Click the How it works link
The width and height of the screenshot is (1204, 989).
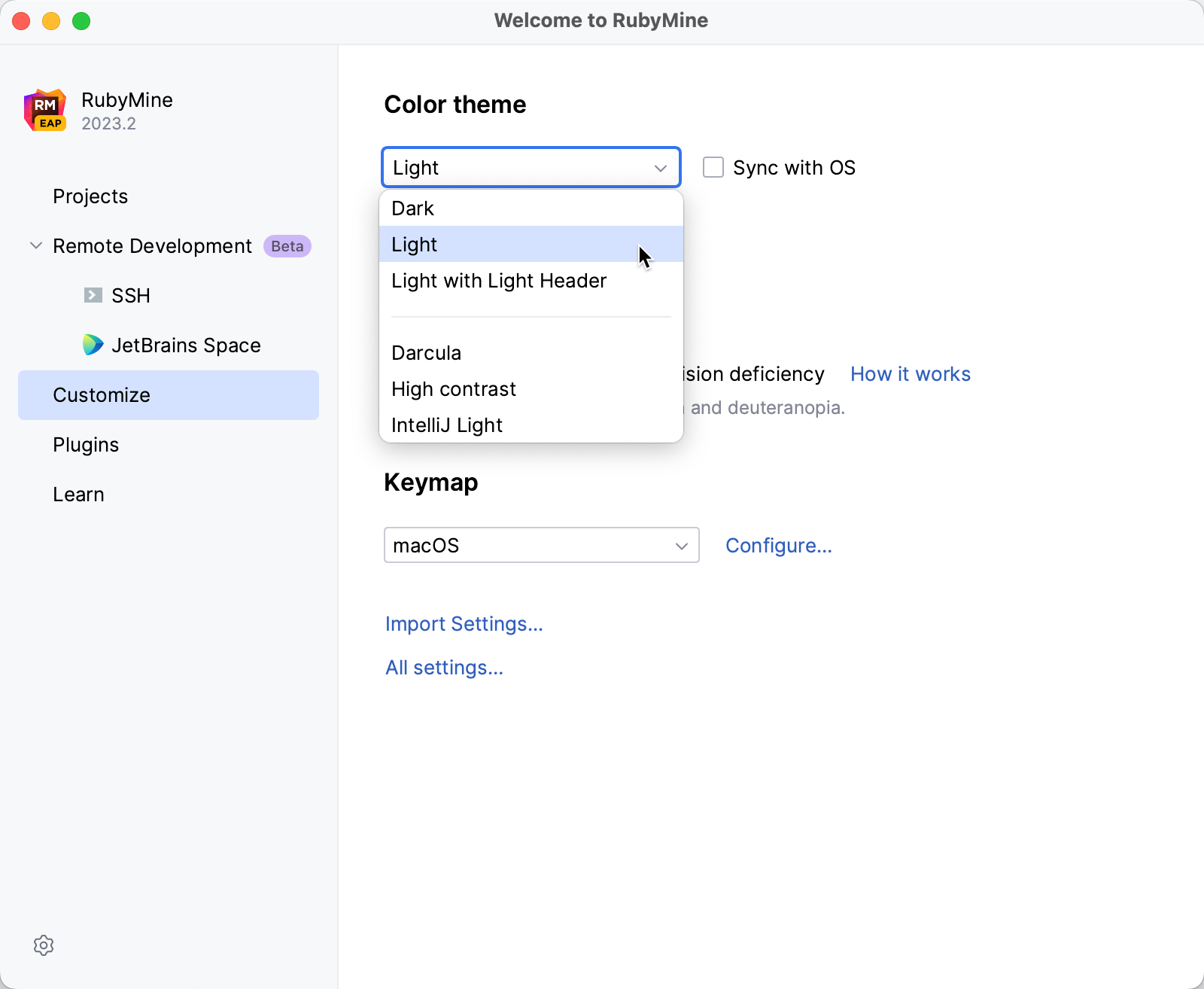pyautogui.click(x=910, y=374)
